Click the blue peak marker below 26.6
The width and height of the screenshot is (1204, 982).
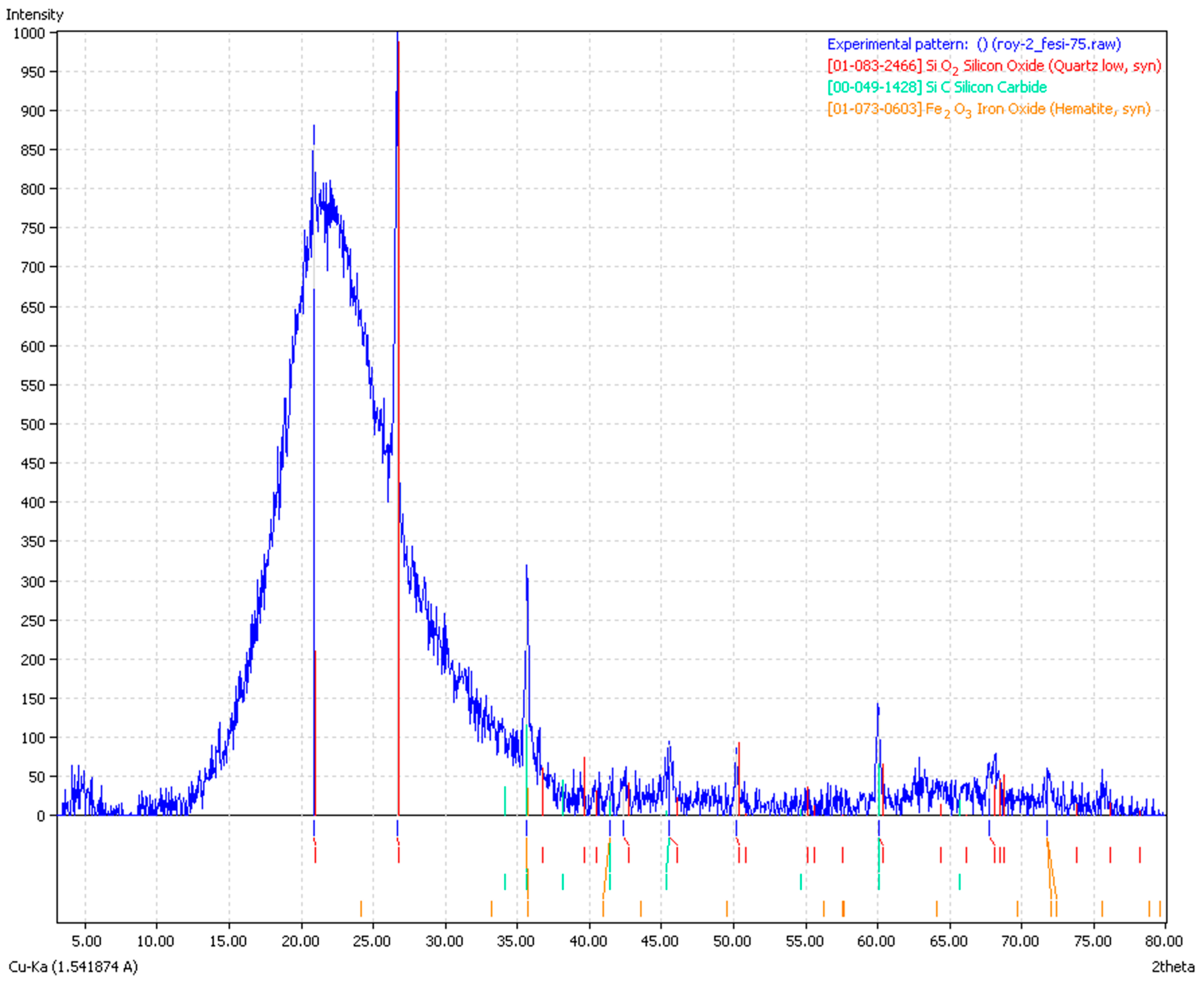click(x=397, y=828)
